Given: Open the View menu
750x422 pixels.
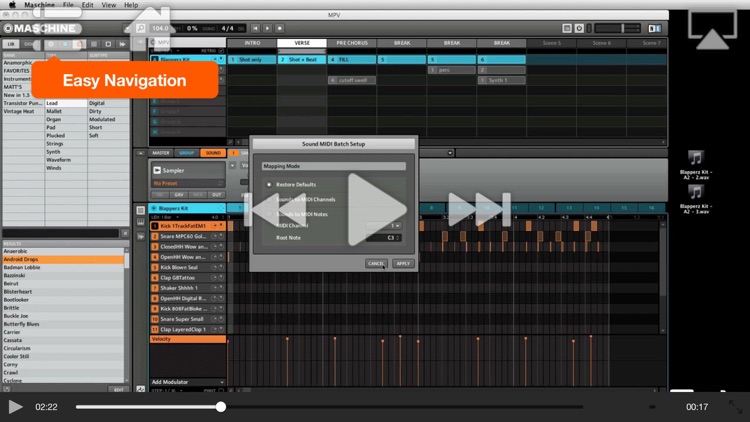Looking at the screenshot, I should point(109,5).
